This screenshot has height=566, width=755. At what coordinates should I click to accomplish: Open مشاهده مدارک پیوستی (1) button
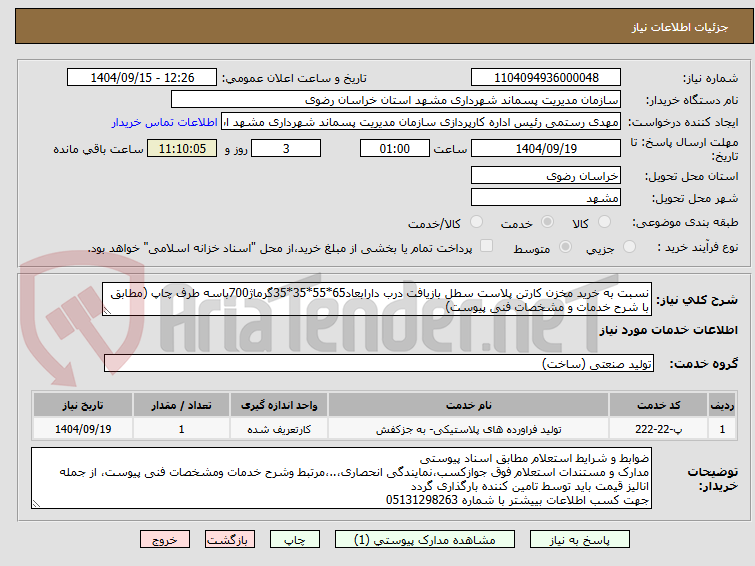point(425,540)
